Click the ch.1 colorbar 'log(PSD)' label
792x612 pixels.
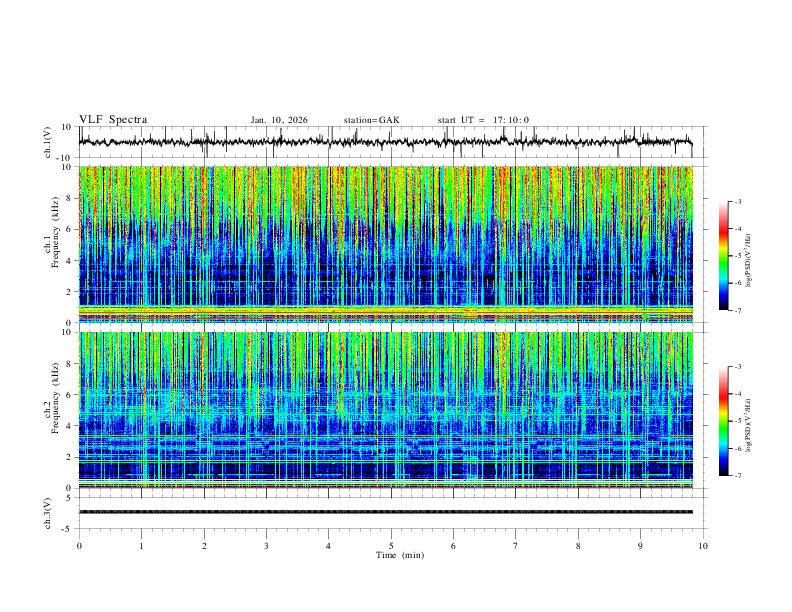click(x=749, y=261)
